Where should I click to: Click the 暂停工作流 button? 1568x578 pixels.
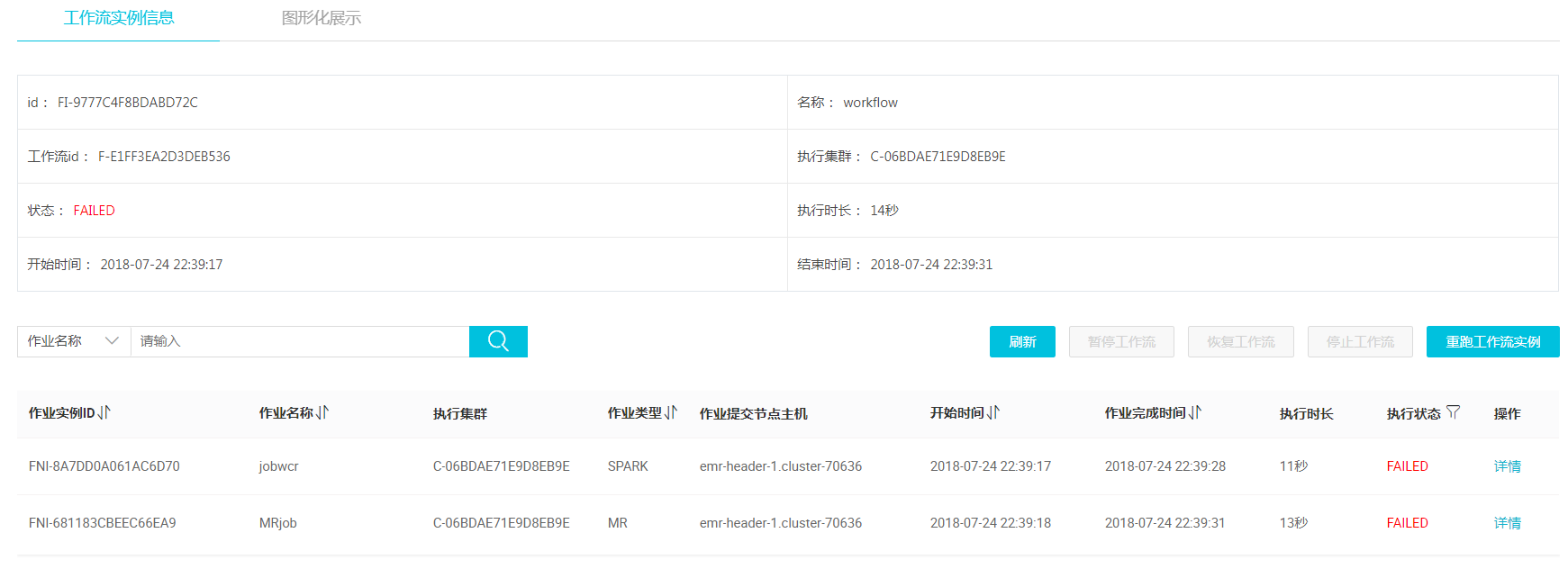point(1121,342)
